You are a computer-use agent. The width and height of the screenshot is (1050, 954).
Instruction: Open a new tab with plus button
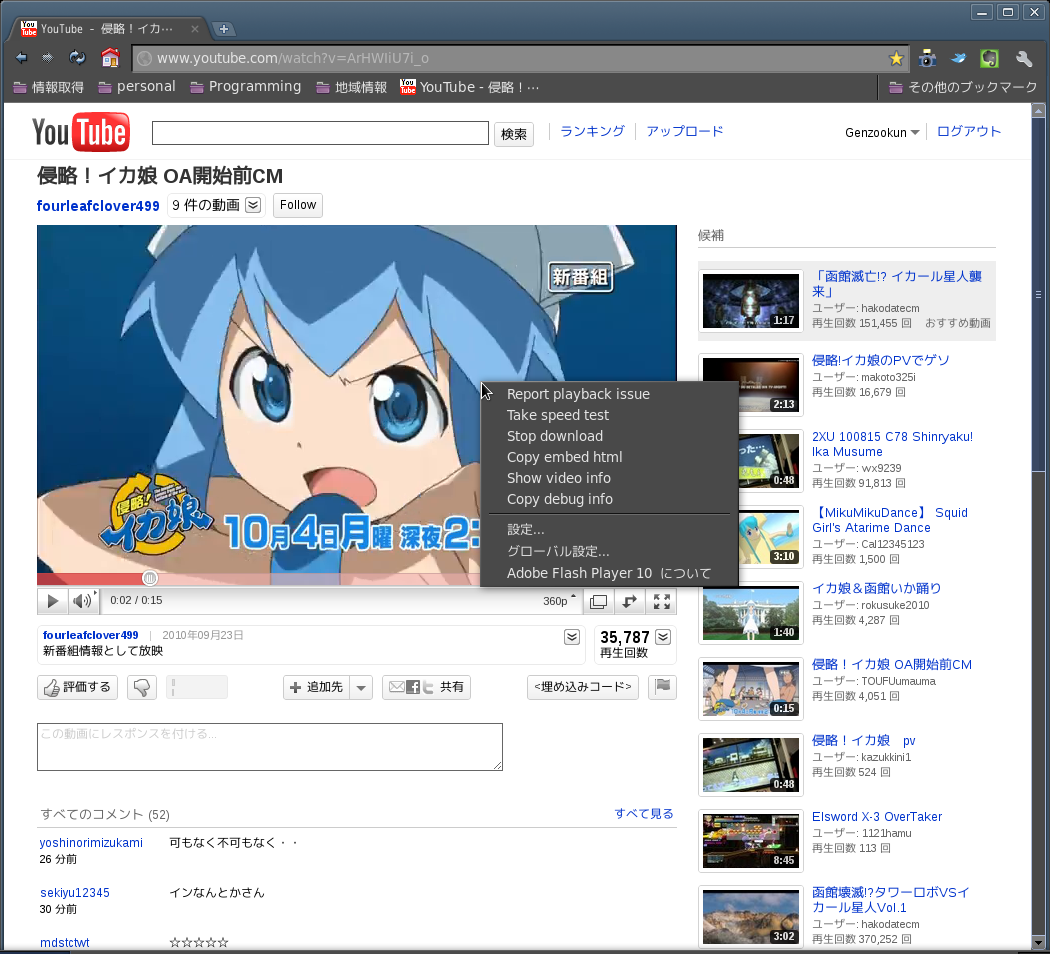pos(224,29)
